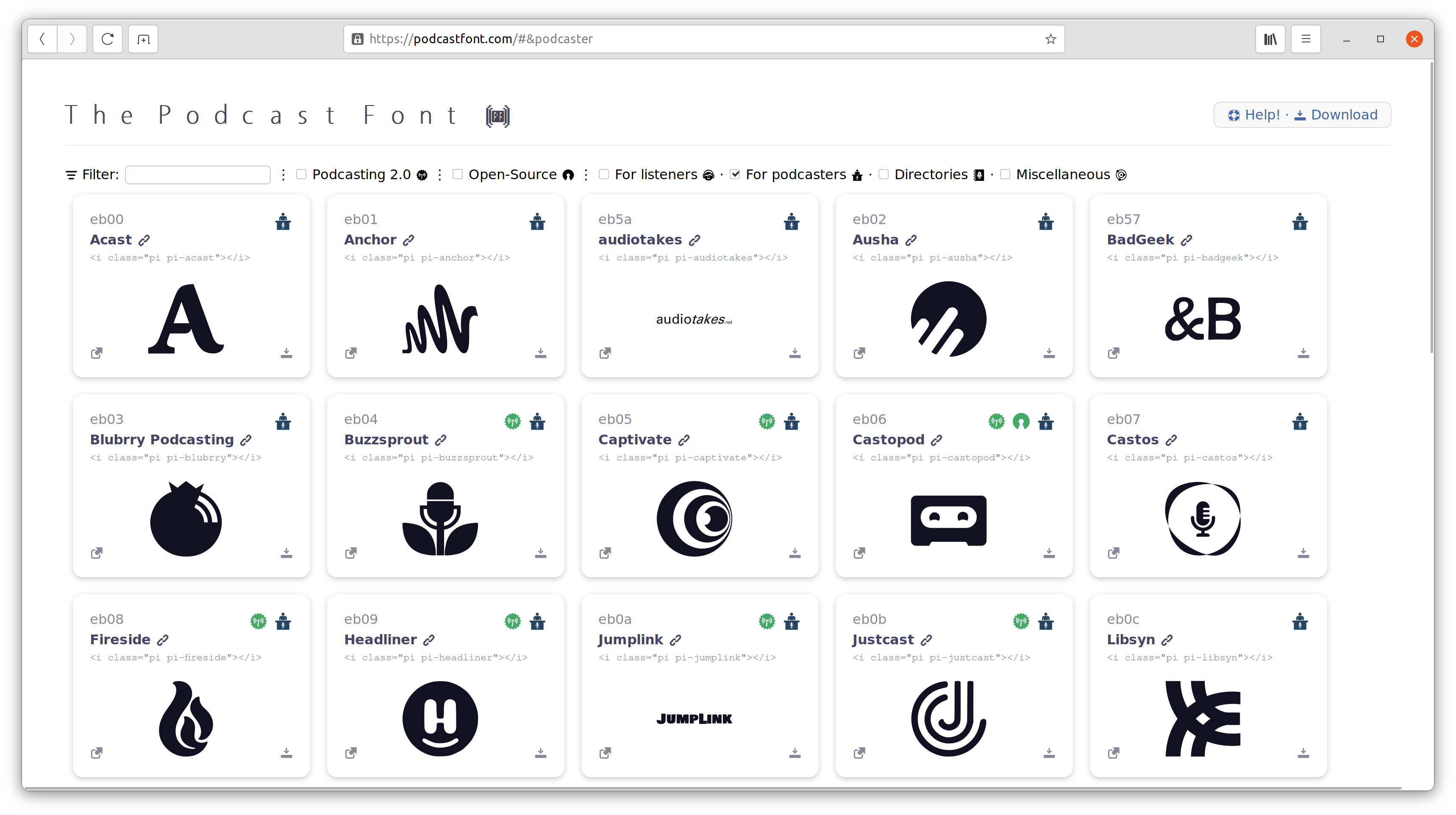This screenshot has height=815, width=1456.
Task: Open Anchor external link icon
Action: pos(351,353)
